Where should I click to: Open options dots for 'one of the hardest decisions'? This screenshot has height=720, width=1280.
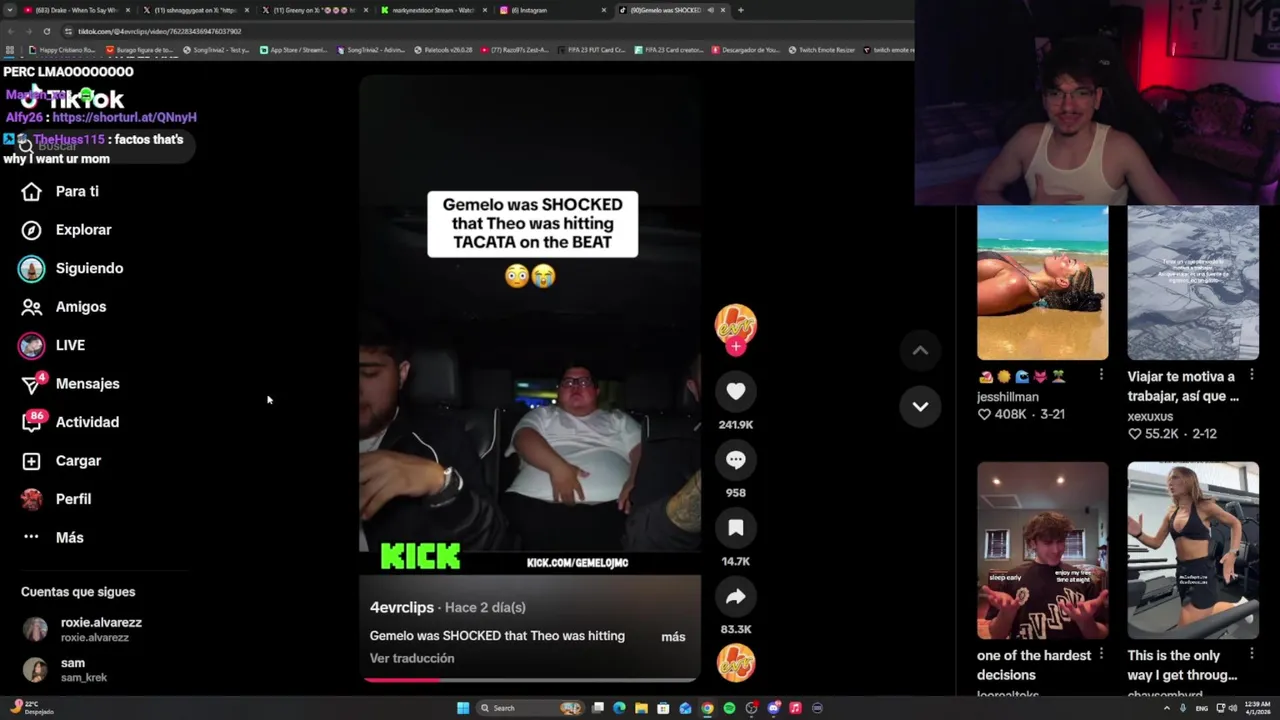click(1101, 654)
